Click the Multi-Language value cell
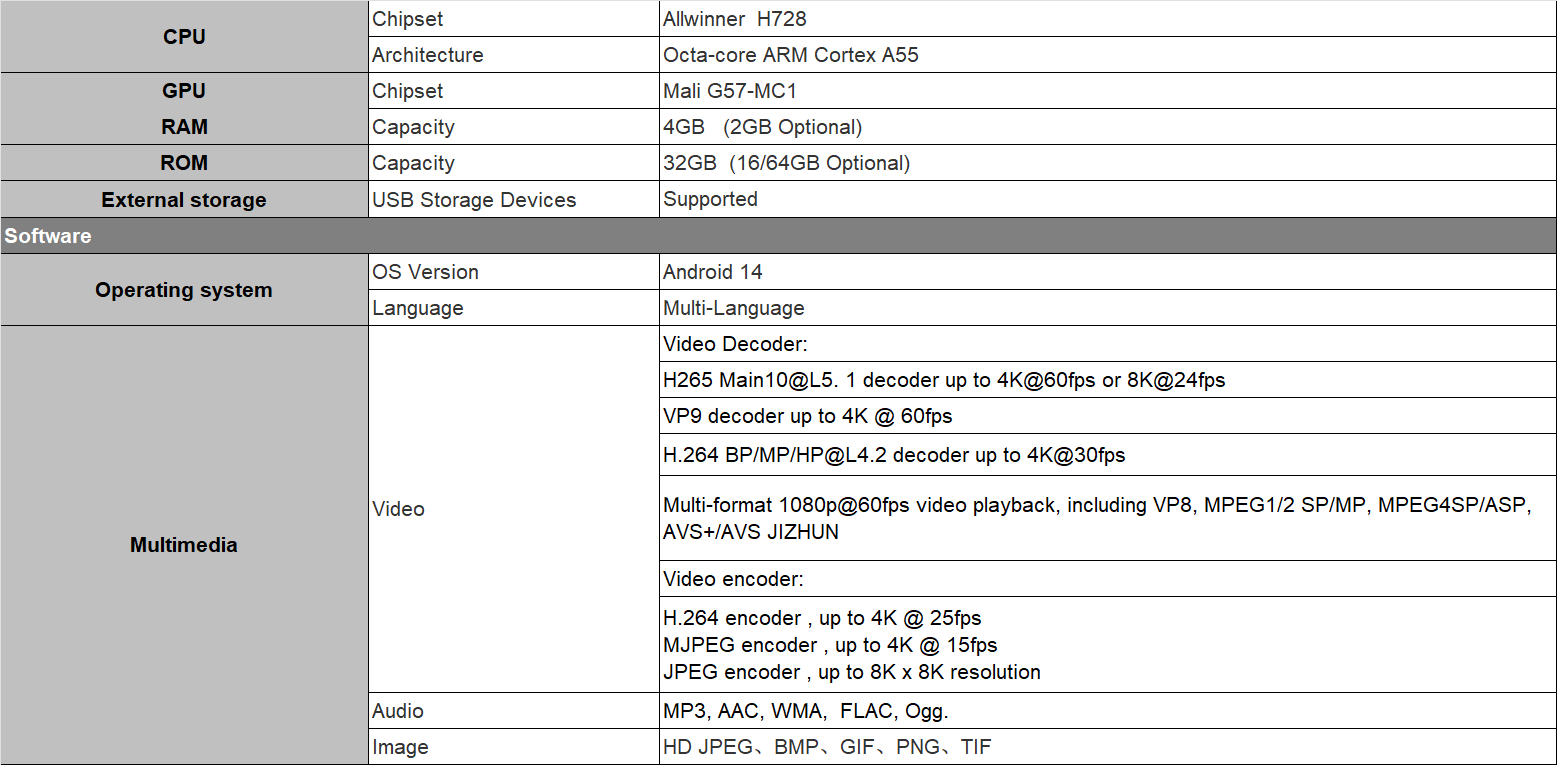 (1108, 308)
